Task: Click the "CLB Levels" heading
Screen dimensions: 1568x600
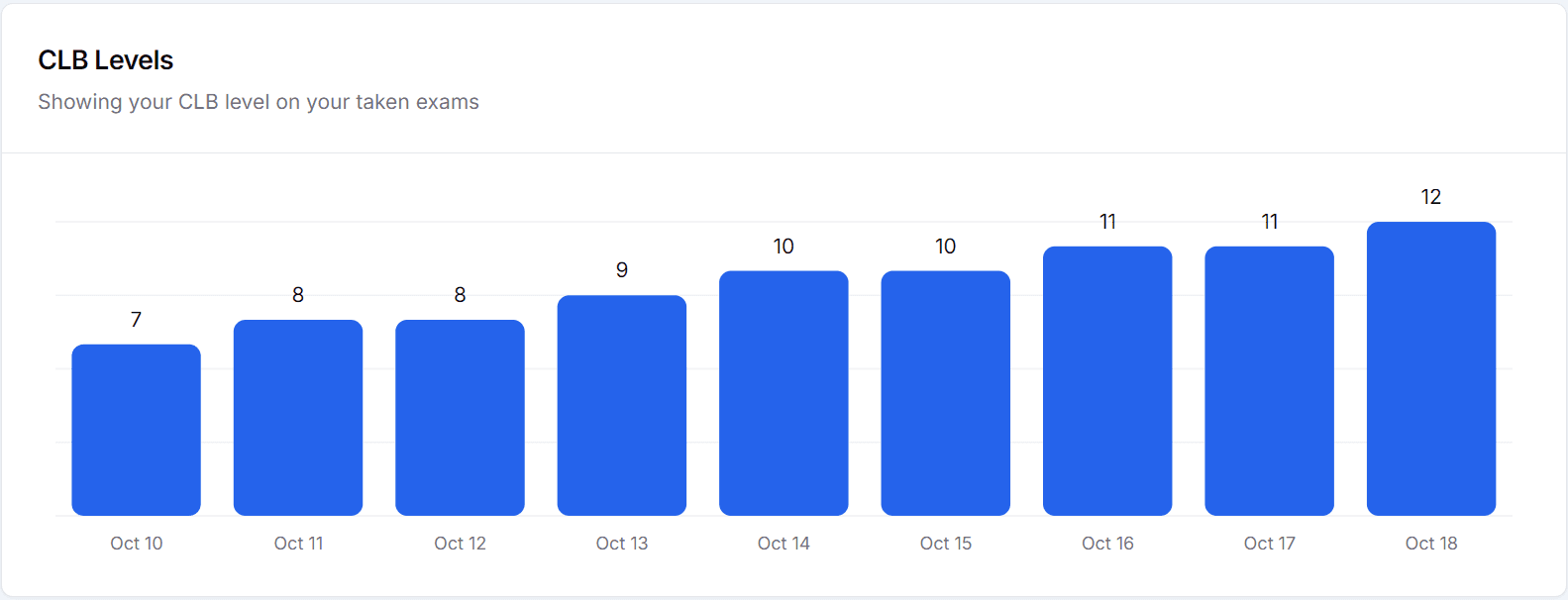Action: [x=106, y=60]
